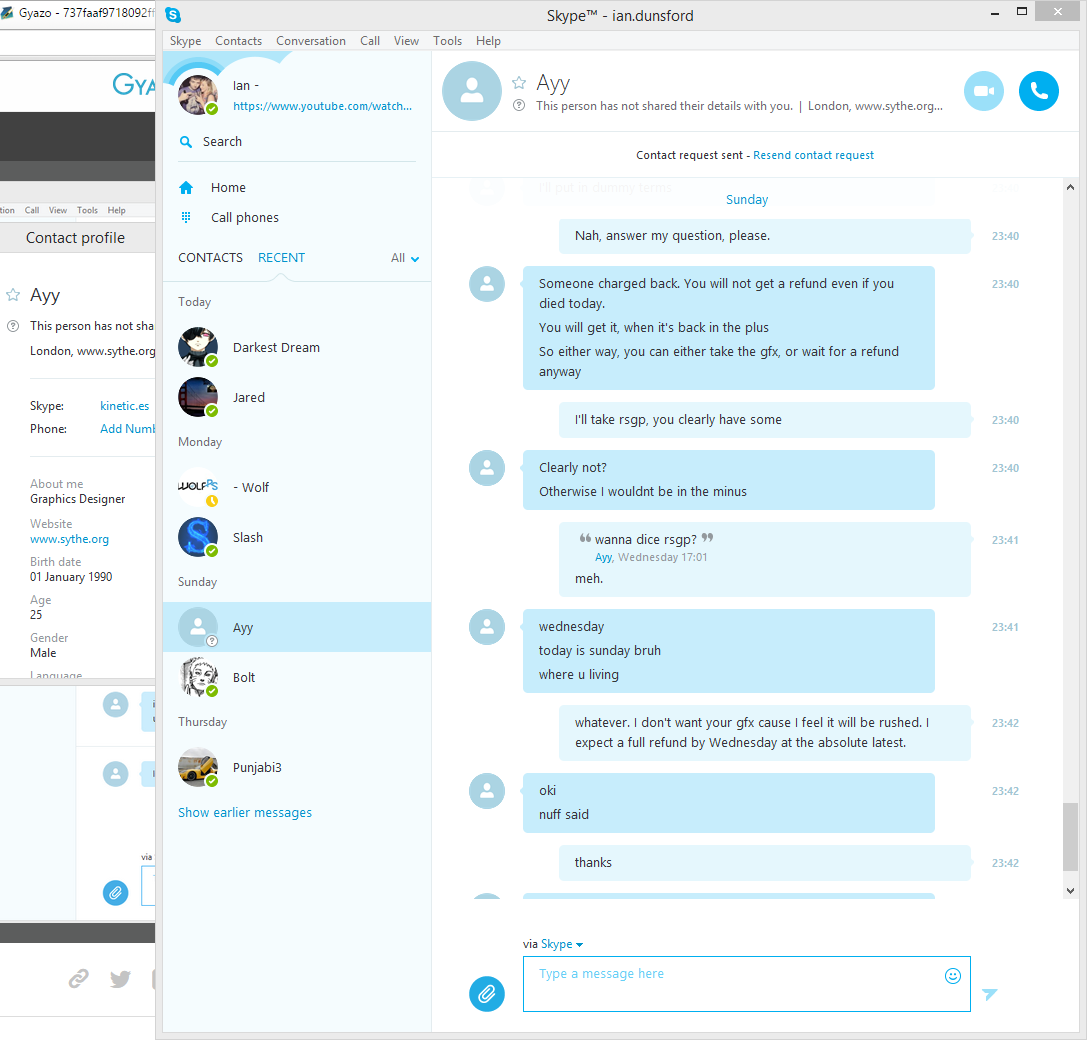Open the All contacts filter dropdown
This screenshot has width=1087, height=1040.
click(405, 258)
